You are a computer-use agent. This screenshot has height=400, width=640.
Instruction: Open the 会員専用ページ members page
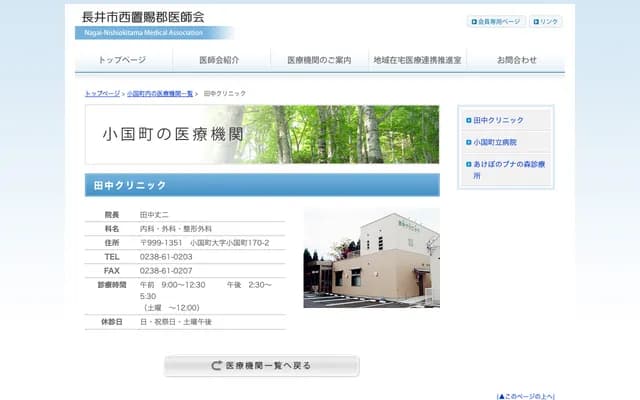496,21
